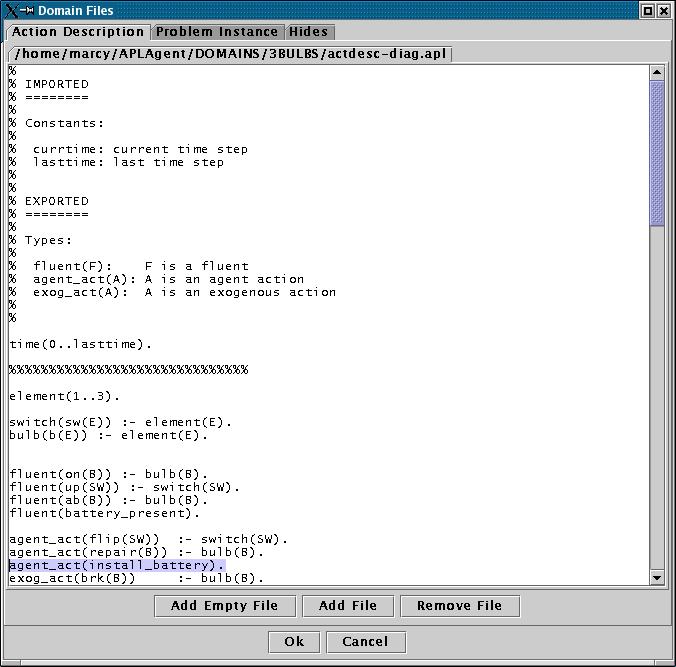Select the Hides tab
The height and width of the screenshot is (667, 676).
click(308, 32)
